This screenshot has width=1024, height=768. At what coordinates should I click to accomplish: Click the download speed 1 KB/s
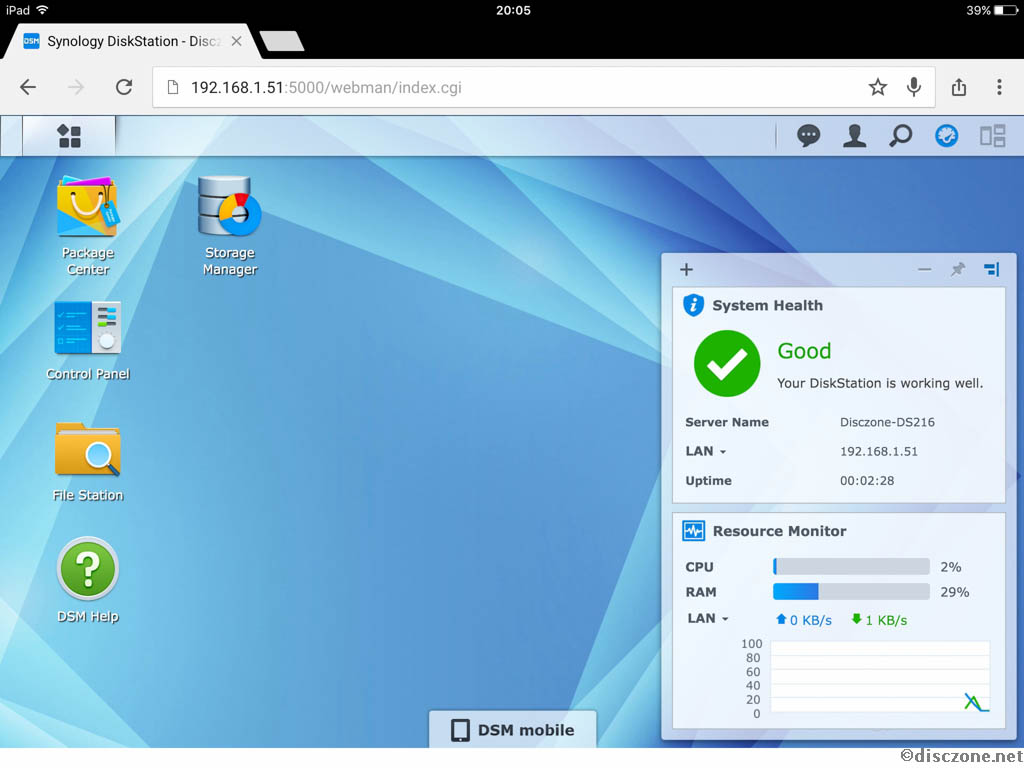coord(879,620)
